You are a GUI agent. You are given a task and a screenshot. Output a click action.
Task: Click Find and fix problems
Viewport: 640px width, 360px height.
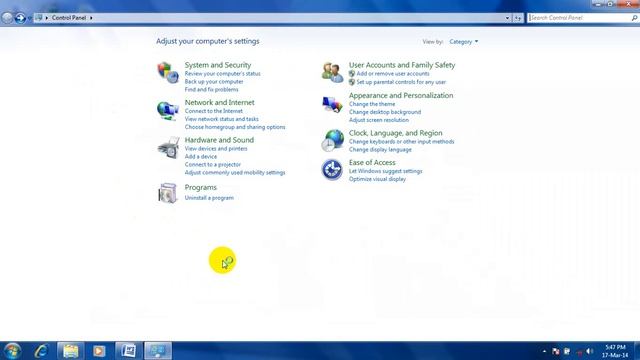[211, 89]
